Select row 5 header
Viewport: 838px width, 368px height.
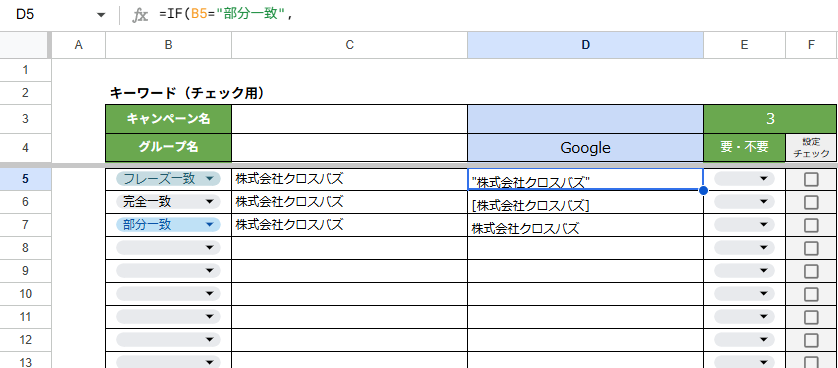[x=25, y=179]
